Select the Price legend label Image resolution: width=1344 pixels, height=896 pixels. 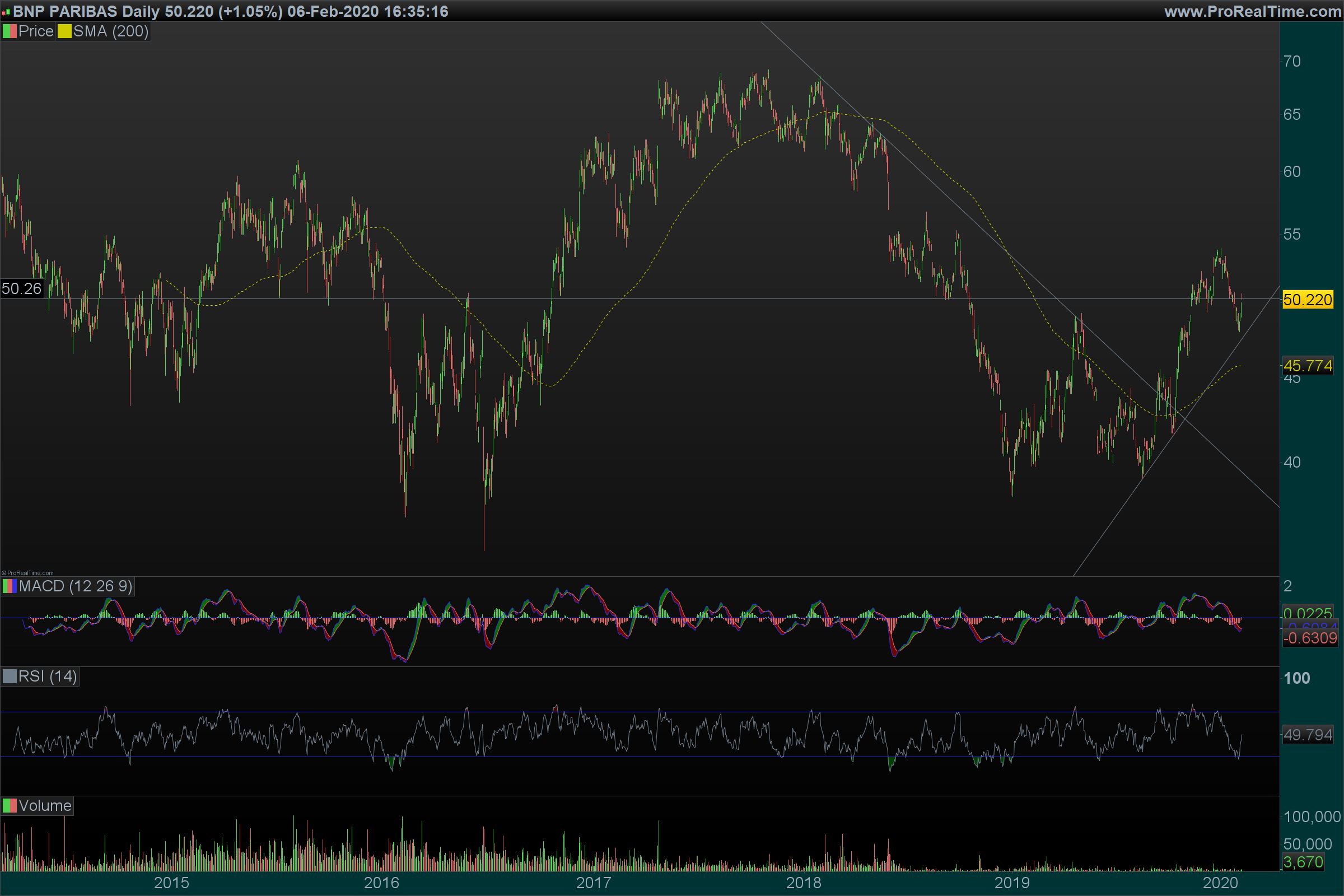tap(35, 31)
